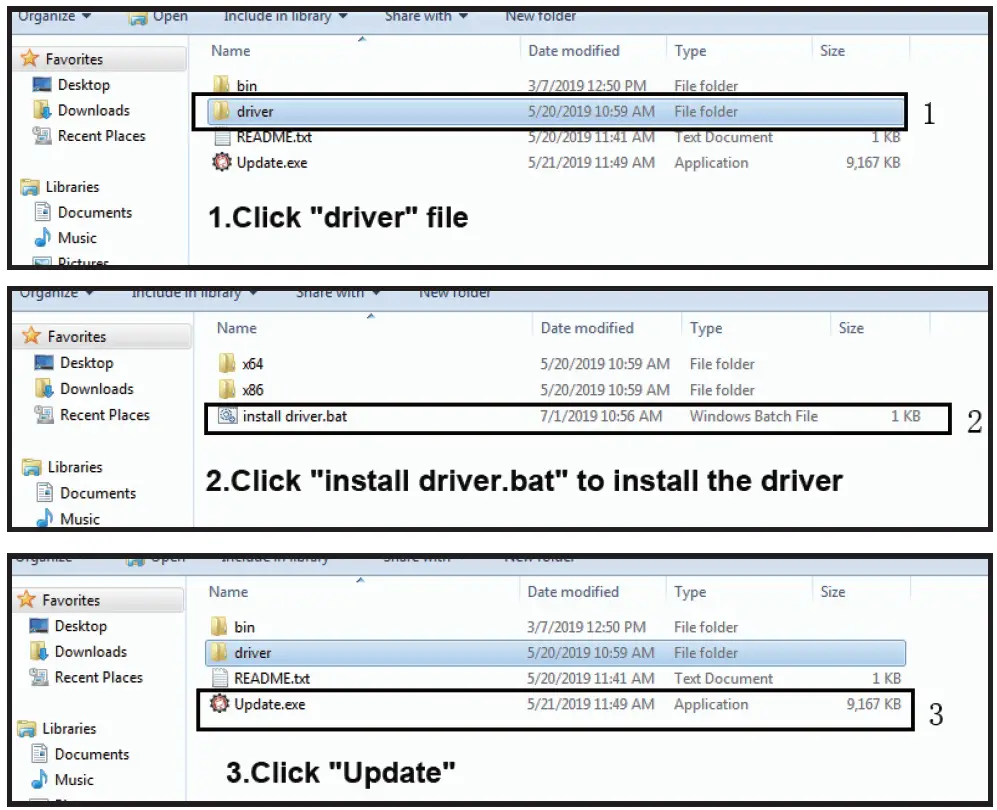Select the x64 folder icon

[227, 363]
